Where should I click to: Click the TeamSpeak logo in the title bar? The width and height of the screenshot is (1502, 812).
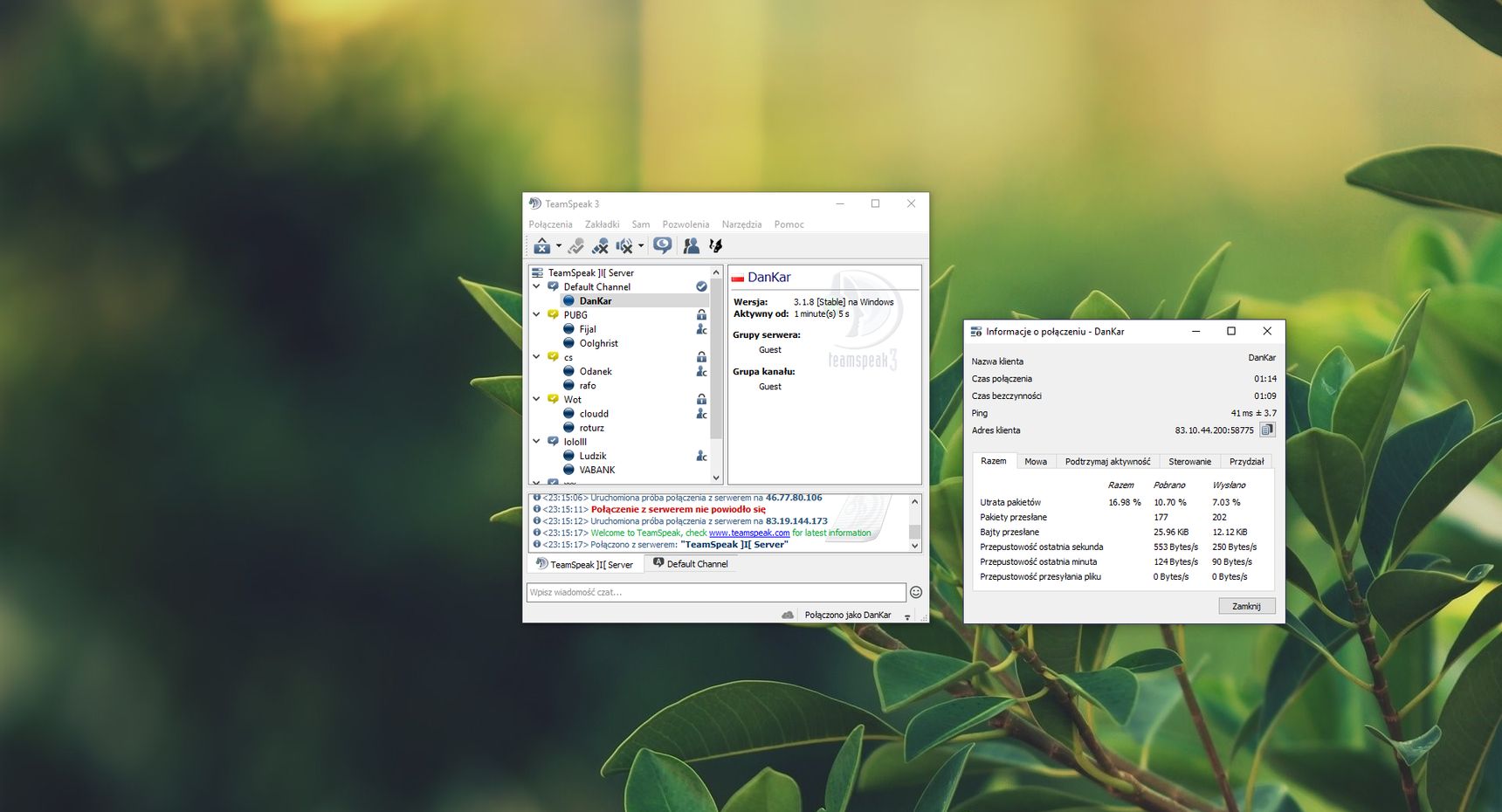point(535,203)
